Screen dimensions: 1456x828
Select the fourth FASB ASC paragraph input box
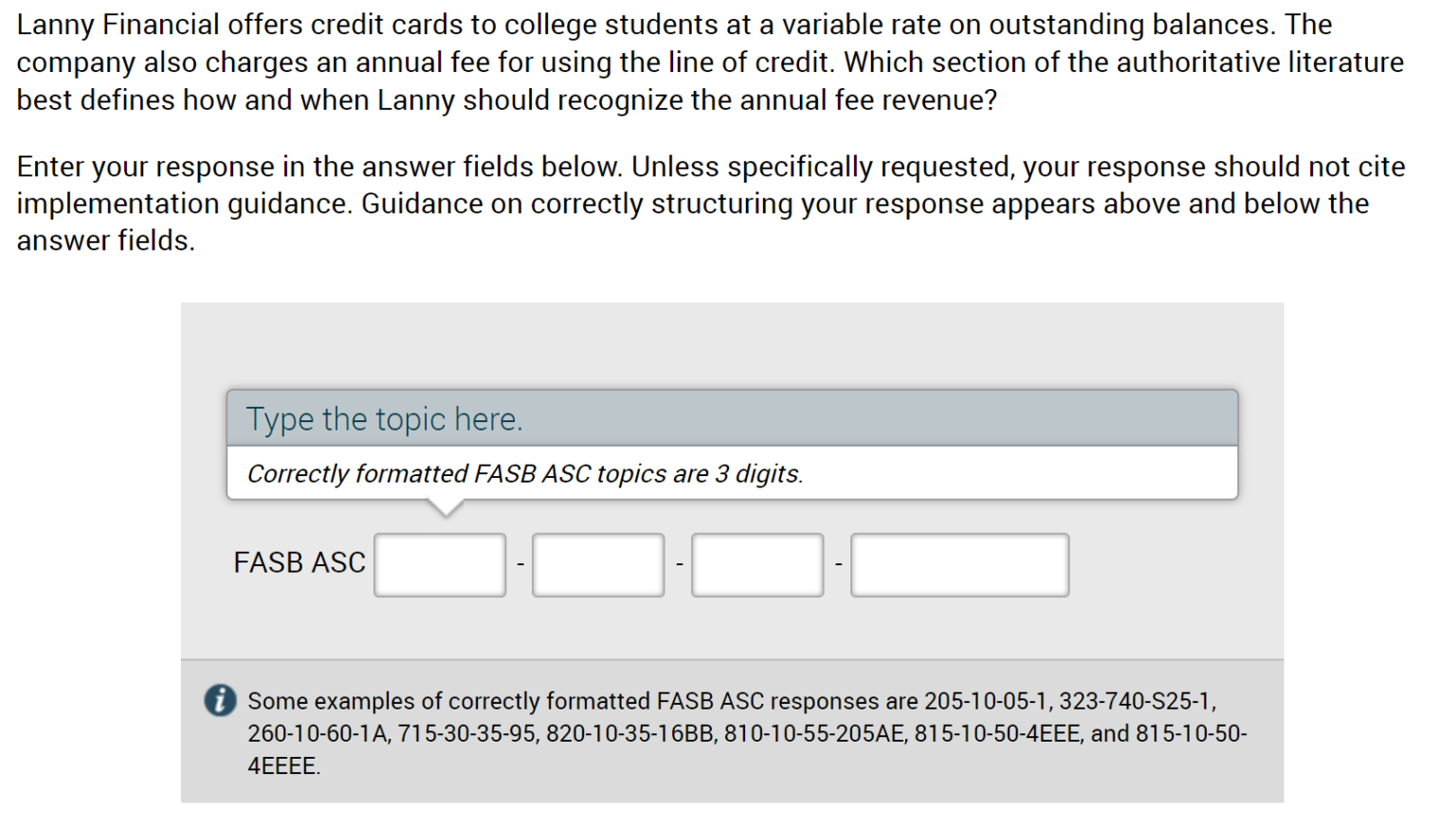[x=958, y=564]
